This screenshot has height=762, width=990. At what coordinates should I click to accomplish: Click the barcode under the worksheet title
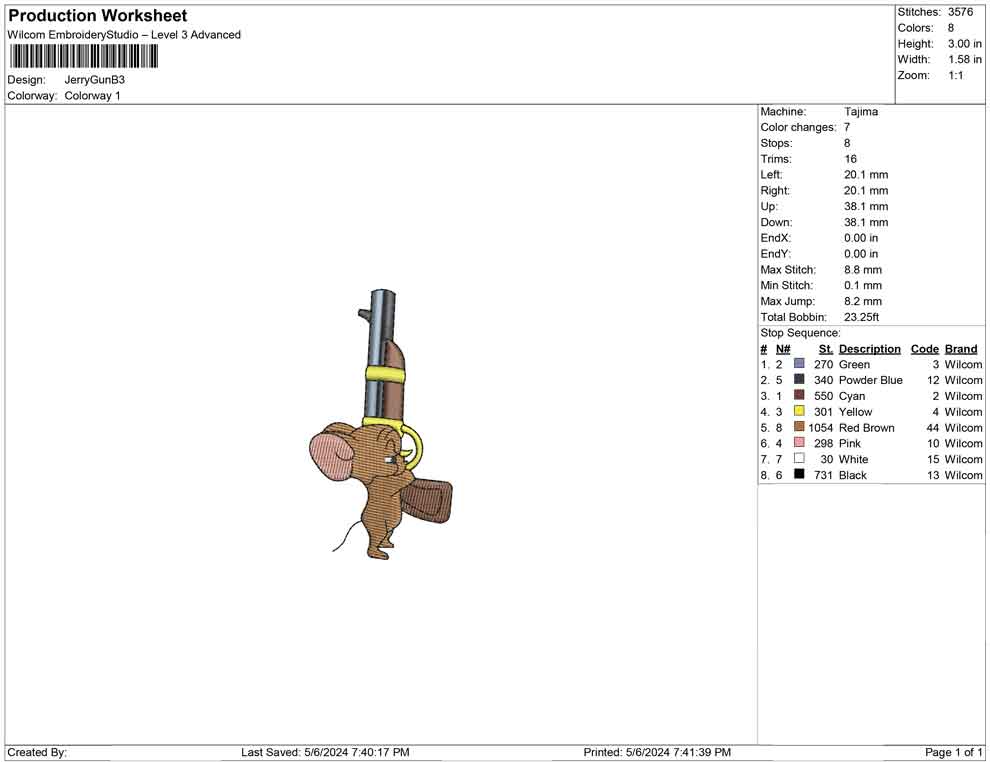(x=83, y=57)
